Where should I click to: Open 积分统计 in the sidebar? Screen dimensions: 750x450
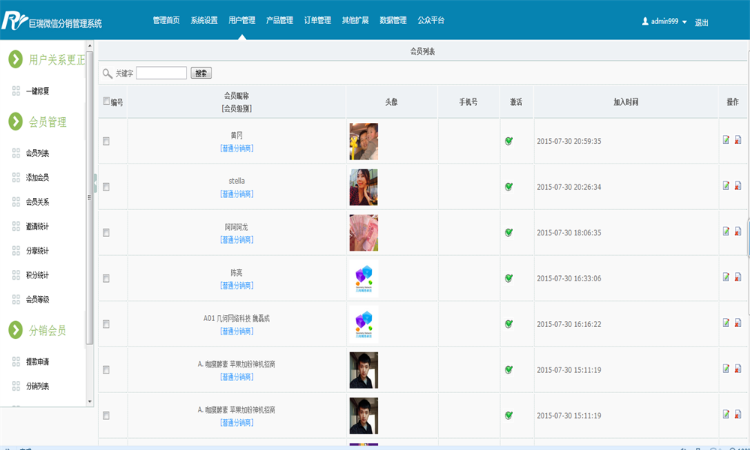[37, 275]
